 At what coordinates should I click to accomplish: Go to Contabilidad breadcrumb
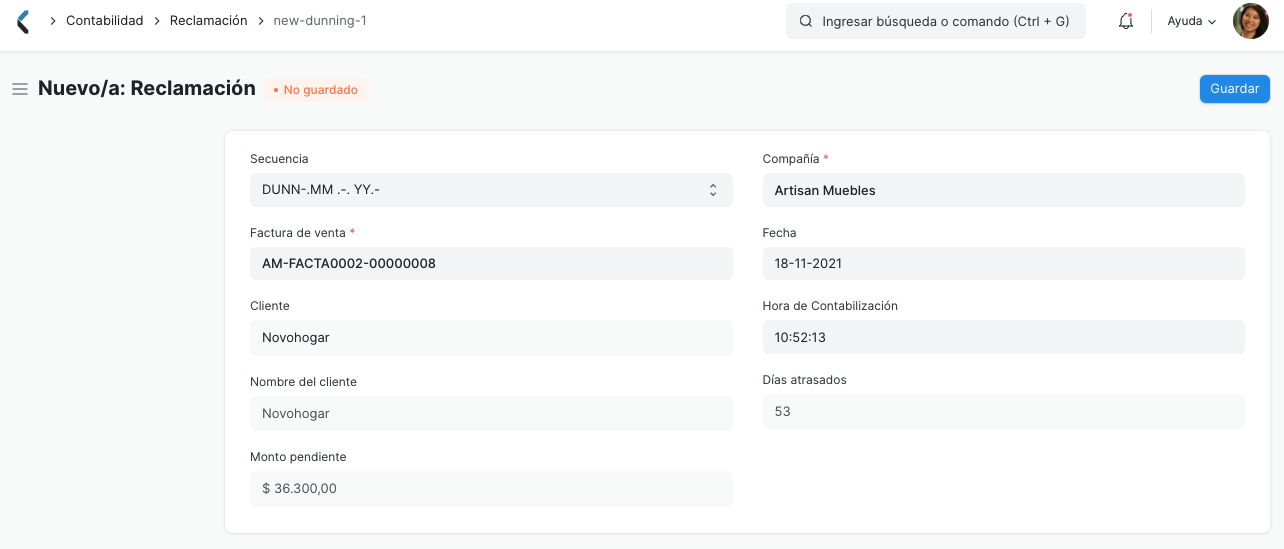[x=105, y=20]
